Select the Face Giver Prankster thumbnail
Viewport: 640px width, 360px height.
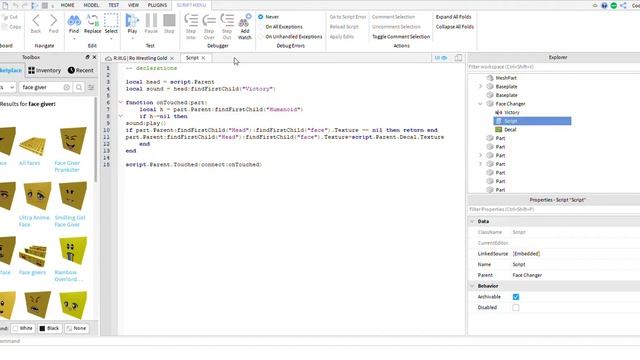(x=73, y=141)
